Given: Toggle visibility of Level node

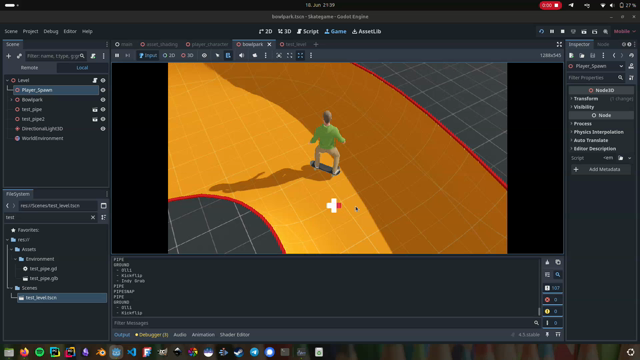Looking at the screenshot, I should pos(103,80).
